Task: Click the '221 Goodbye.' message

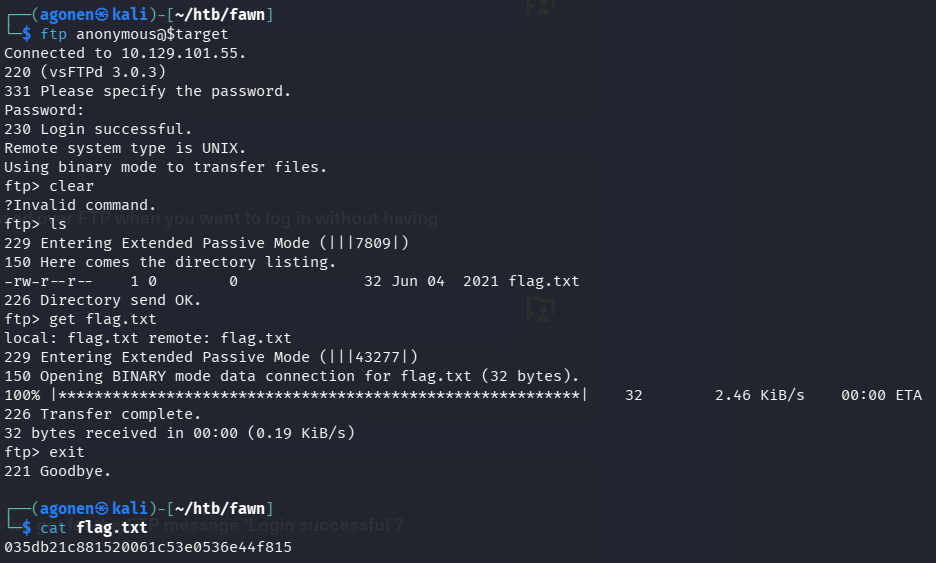Action: tap(58, 471)
